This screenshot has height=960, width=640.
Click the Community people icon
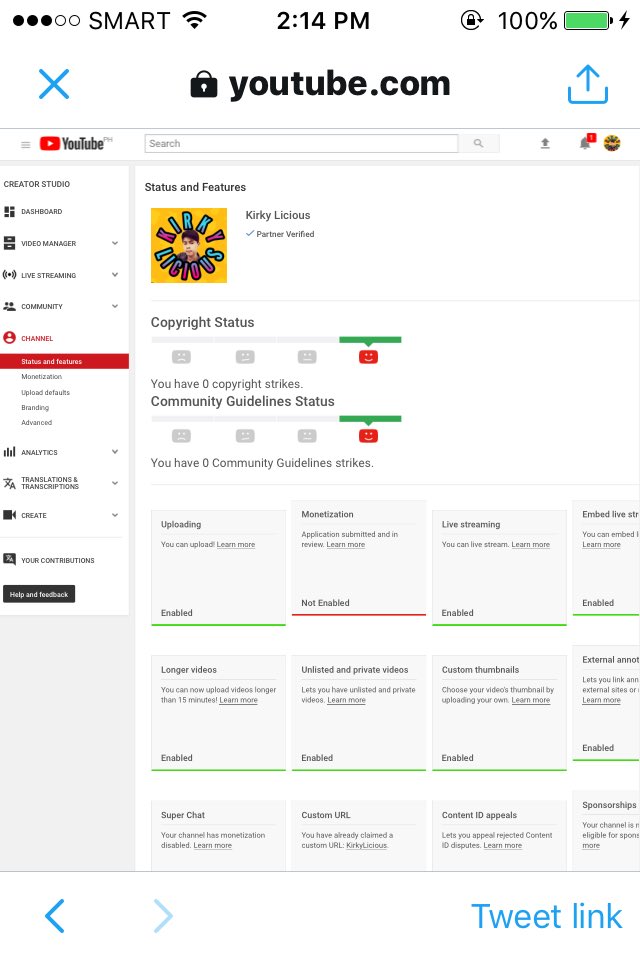[9, 306]
